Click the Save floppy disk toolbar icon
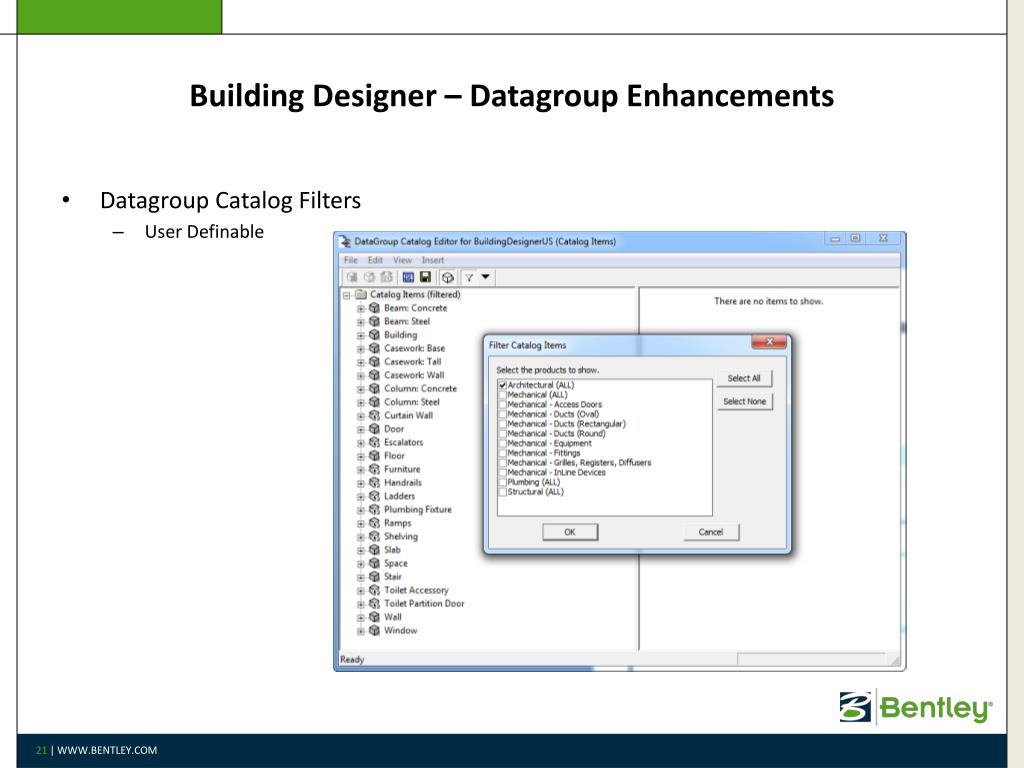Viewport: 1024px width, 768px height. point(425,278)
